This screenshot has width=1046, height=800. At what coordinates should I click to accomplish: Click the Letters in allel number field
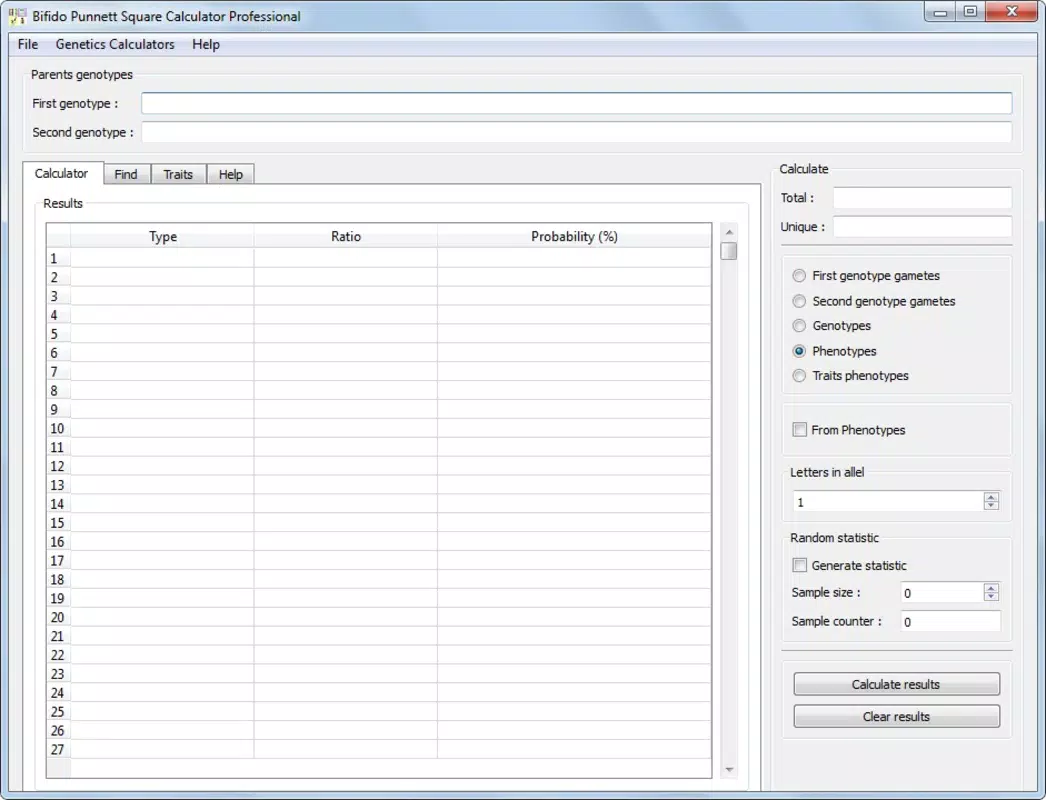pyautogui.click(x=888, y=502)
